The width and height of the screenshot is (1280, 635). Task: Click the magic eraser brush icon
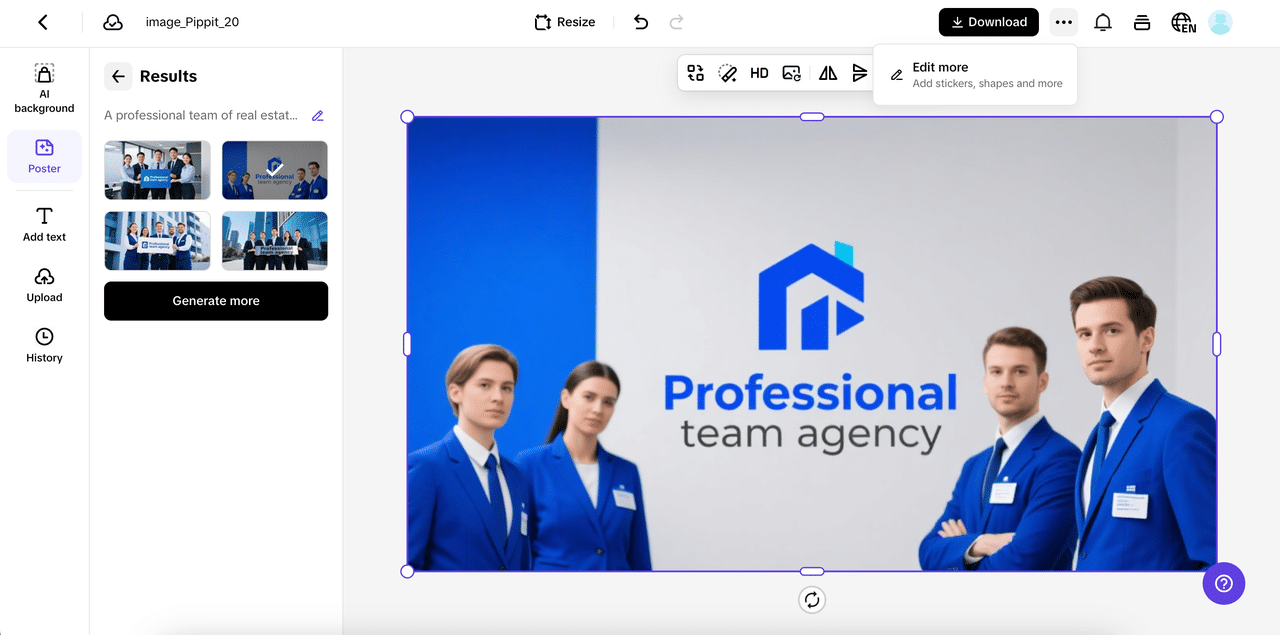(x=728, y=73)
